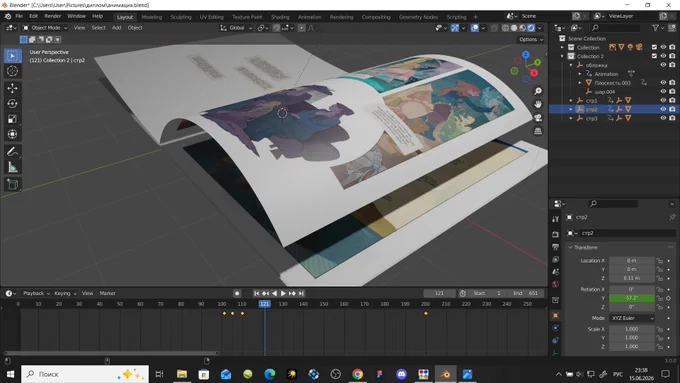Click the current frame field 121
The height and width of the screenshot is (383, 680).
(439, 294)
